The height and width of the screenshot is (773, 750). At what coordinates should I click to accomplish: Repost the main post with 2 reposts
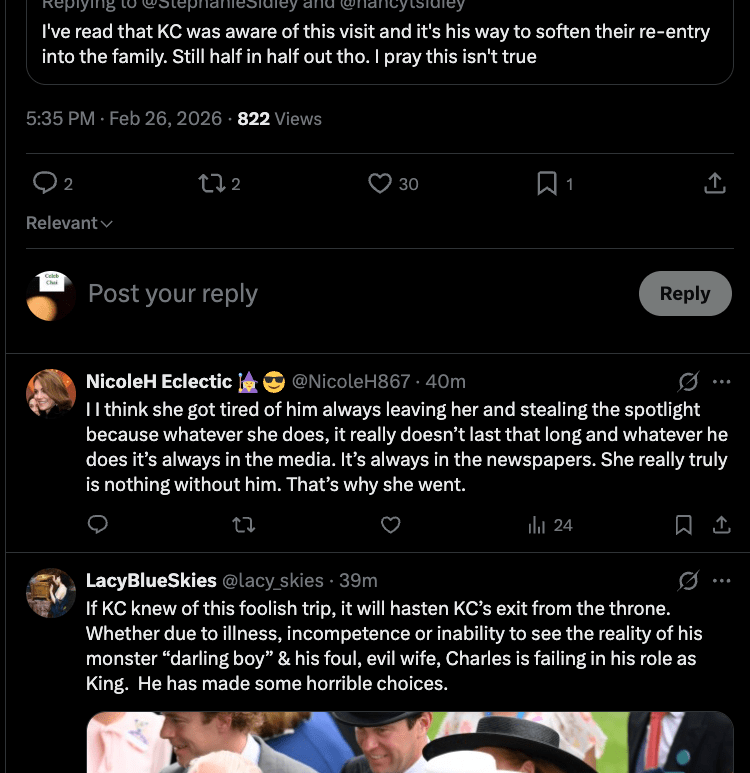click(x=212, y=183)
